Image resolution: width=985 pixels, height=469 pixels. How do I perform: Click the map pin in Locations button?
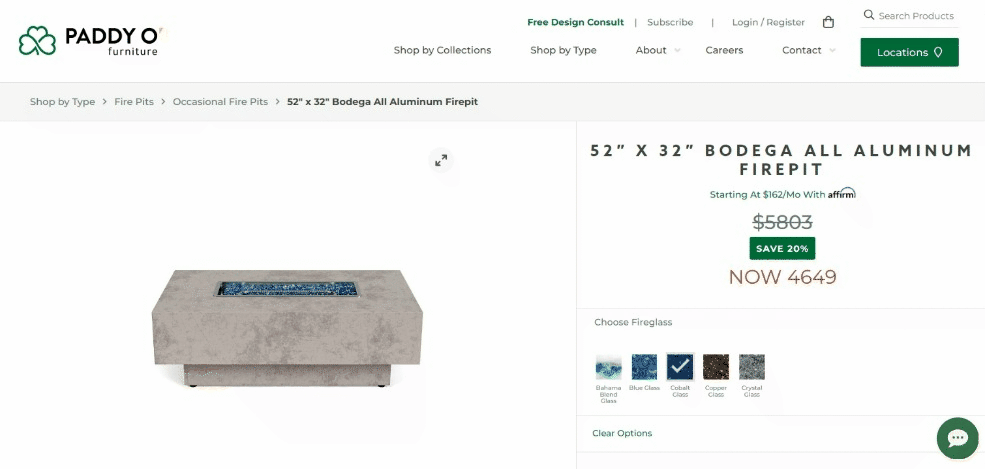click(938, 52)
